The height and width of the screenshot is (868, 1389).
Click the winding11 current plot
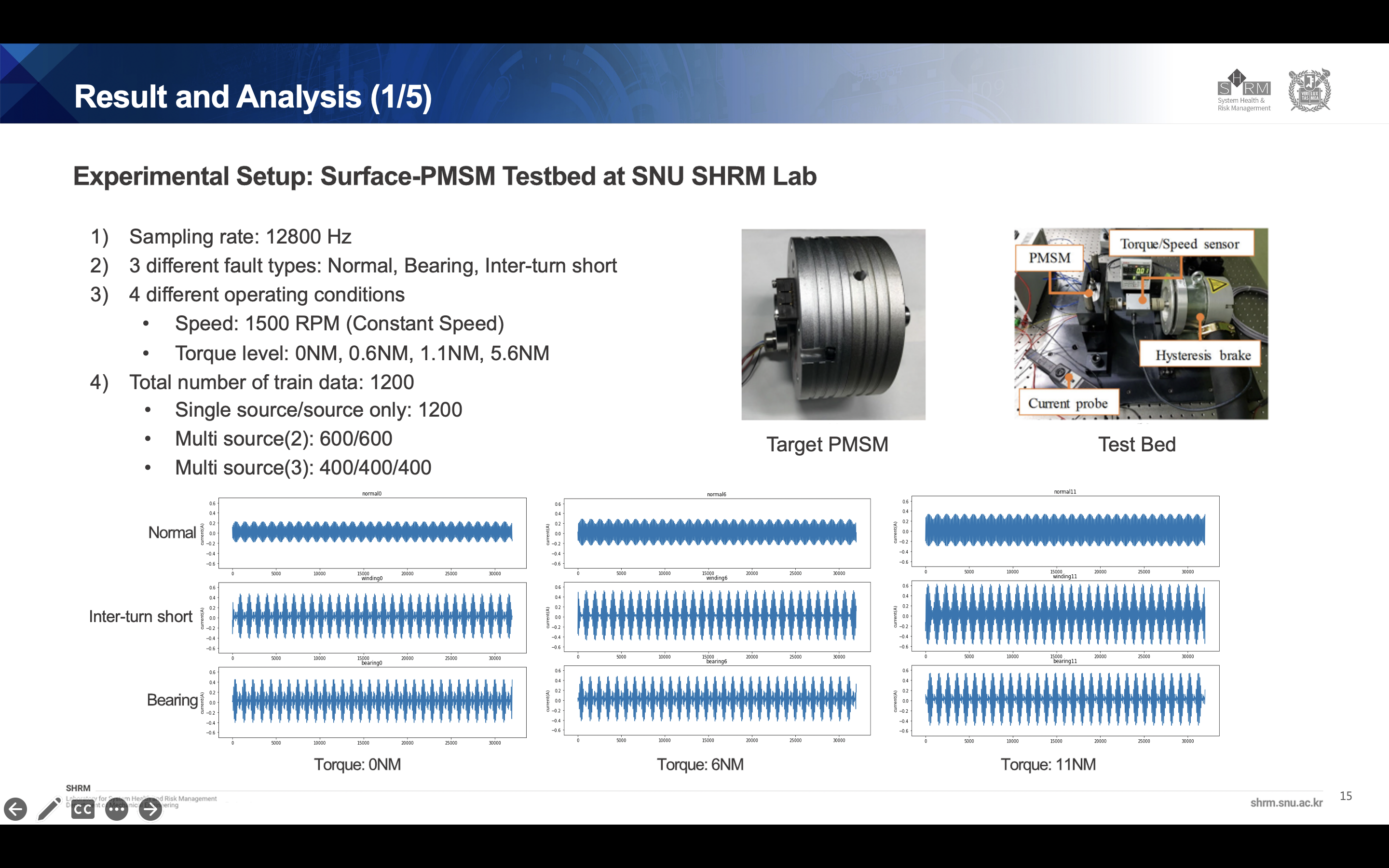[x=1065, y=616]
